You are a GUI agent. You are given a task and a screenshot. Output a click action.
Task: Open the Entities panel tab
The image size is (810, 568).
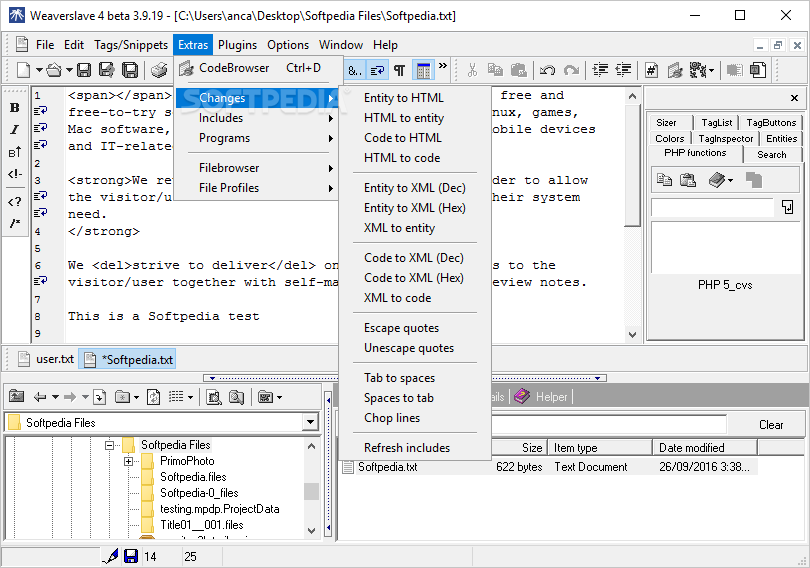point(781,138)
